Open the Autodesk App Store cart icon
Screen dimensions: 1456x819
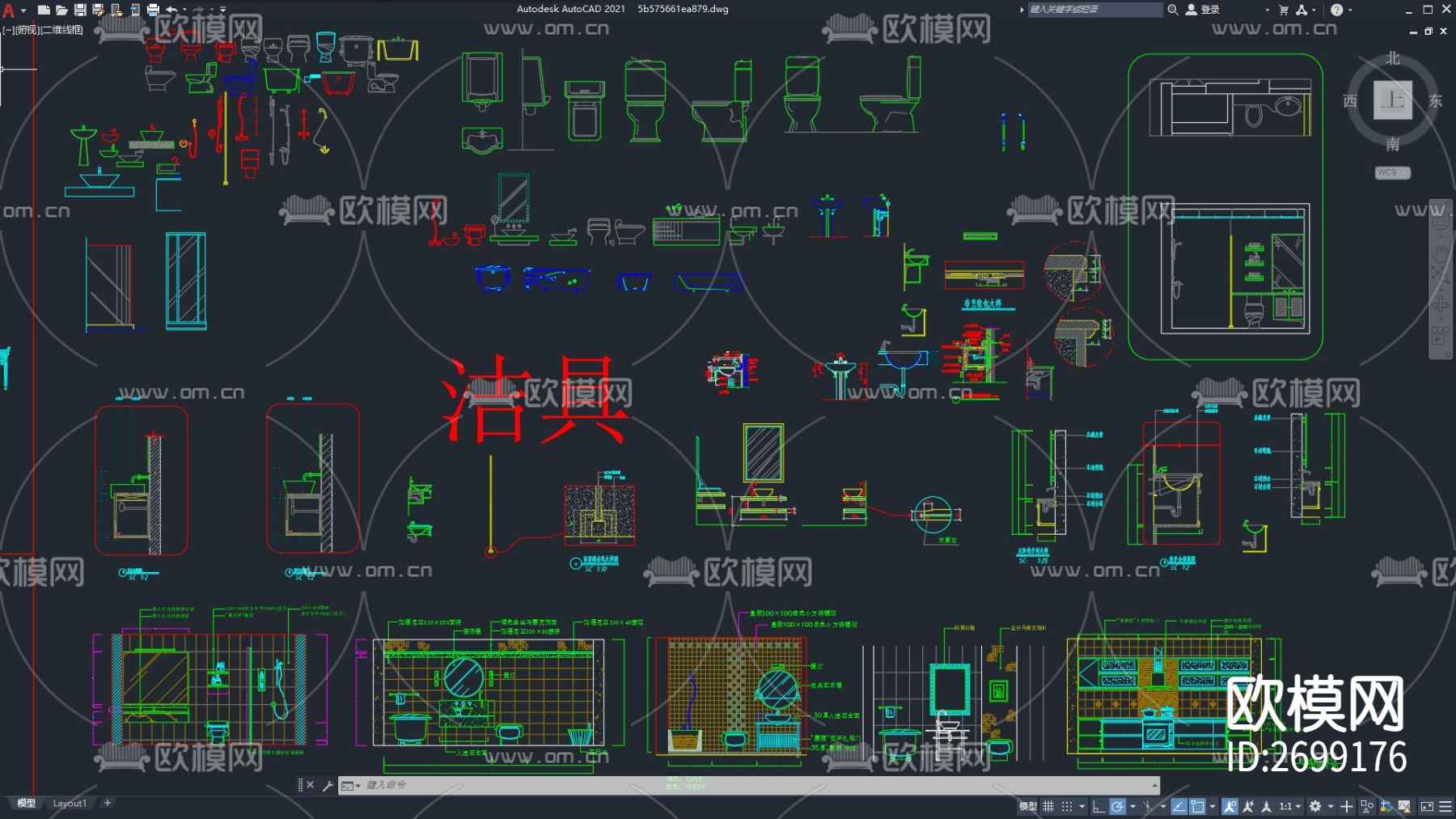pos(1284,10)
